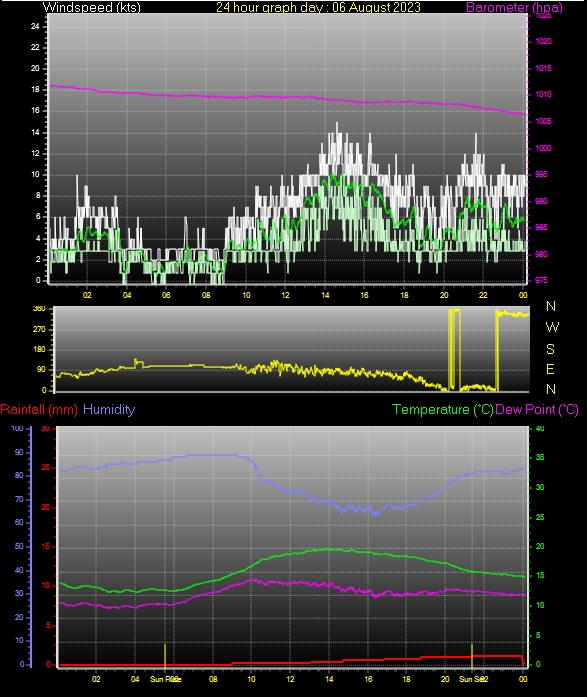This screenshot has height=697, width=587.
Task: Click the E compass direction label
Action: (550, 369)
